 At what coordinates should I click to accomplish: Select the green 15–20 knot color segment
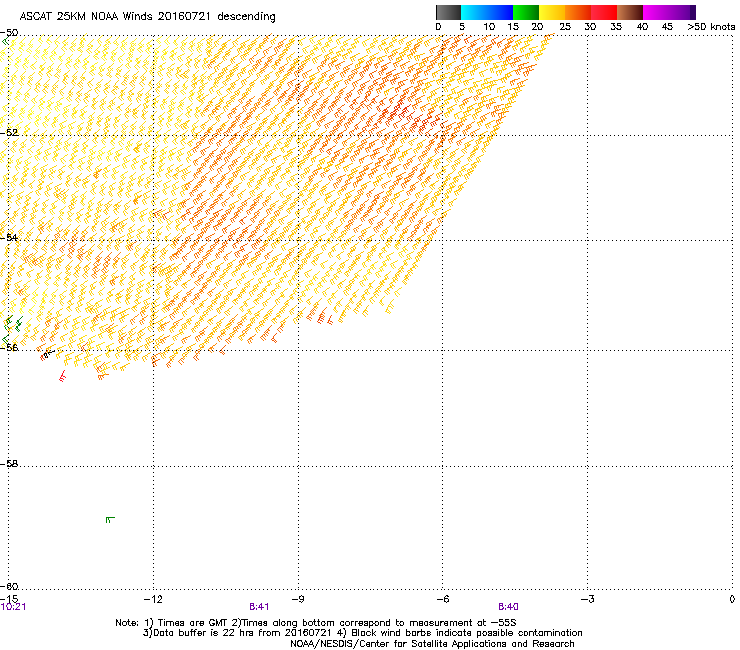[526, 12]
